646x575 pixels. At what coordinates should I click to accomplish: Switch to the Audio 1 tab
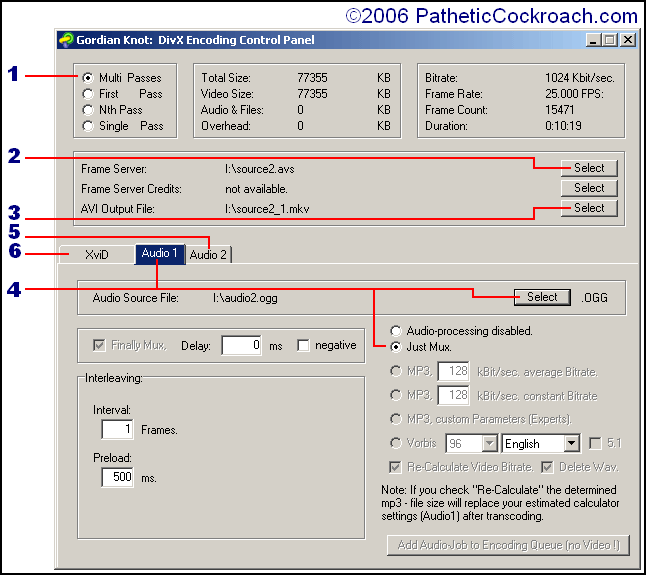159,253
